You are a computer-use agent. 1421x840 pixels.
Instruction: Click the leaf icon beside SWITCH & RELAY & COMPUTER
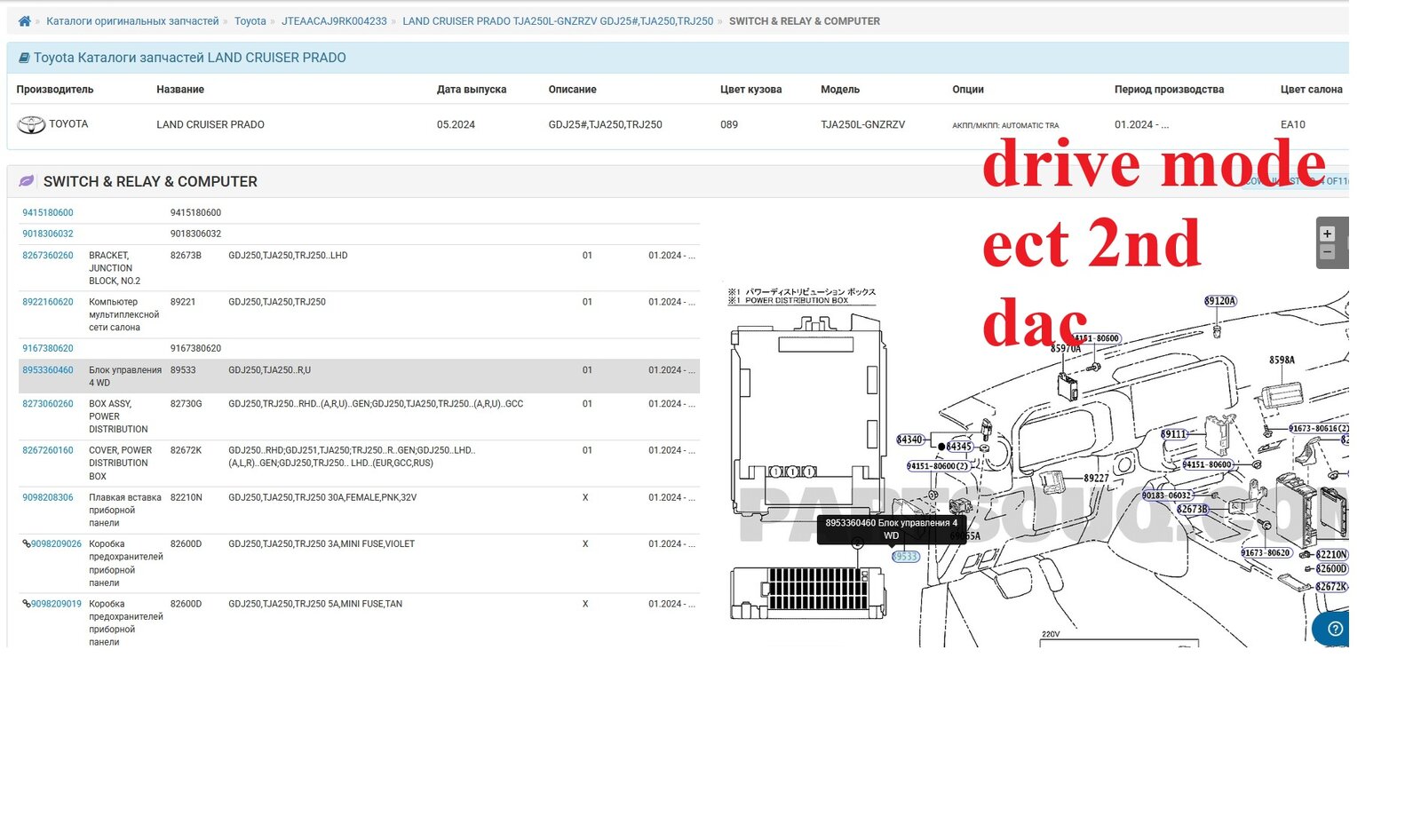point(27,181)
